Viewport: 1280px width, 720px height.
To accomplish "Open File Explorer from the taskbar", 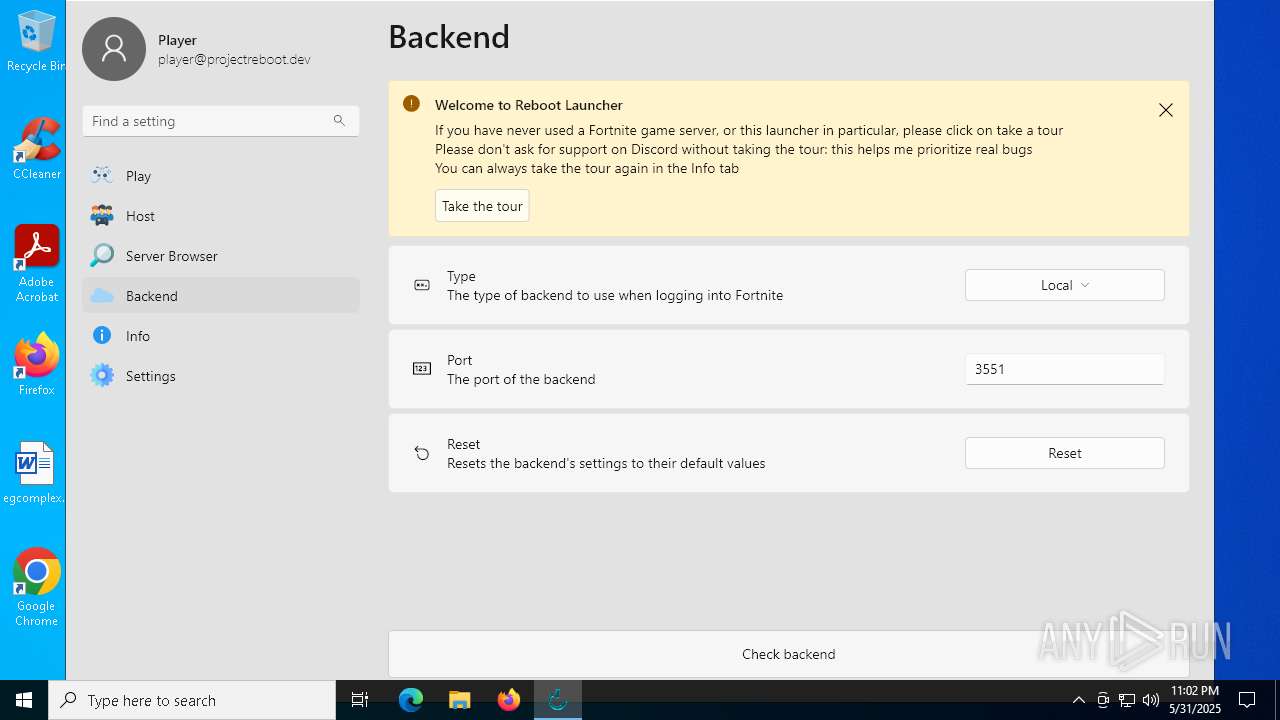I will coord(460,700).
